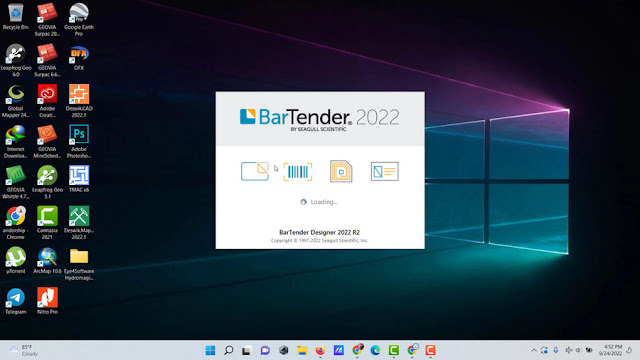Select Internet Download Manager desktop icon
Image resolution: width=640 pixels, height=360 pixels.
click(x=16, y=142)
